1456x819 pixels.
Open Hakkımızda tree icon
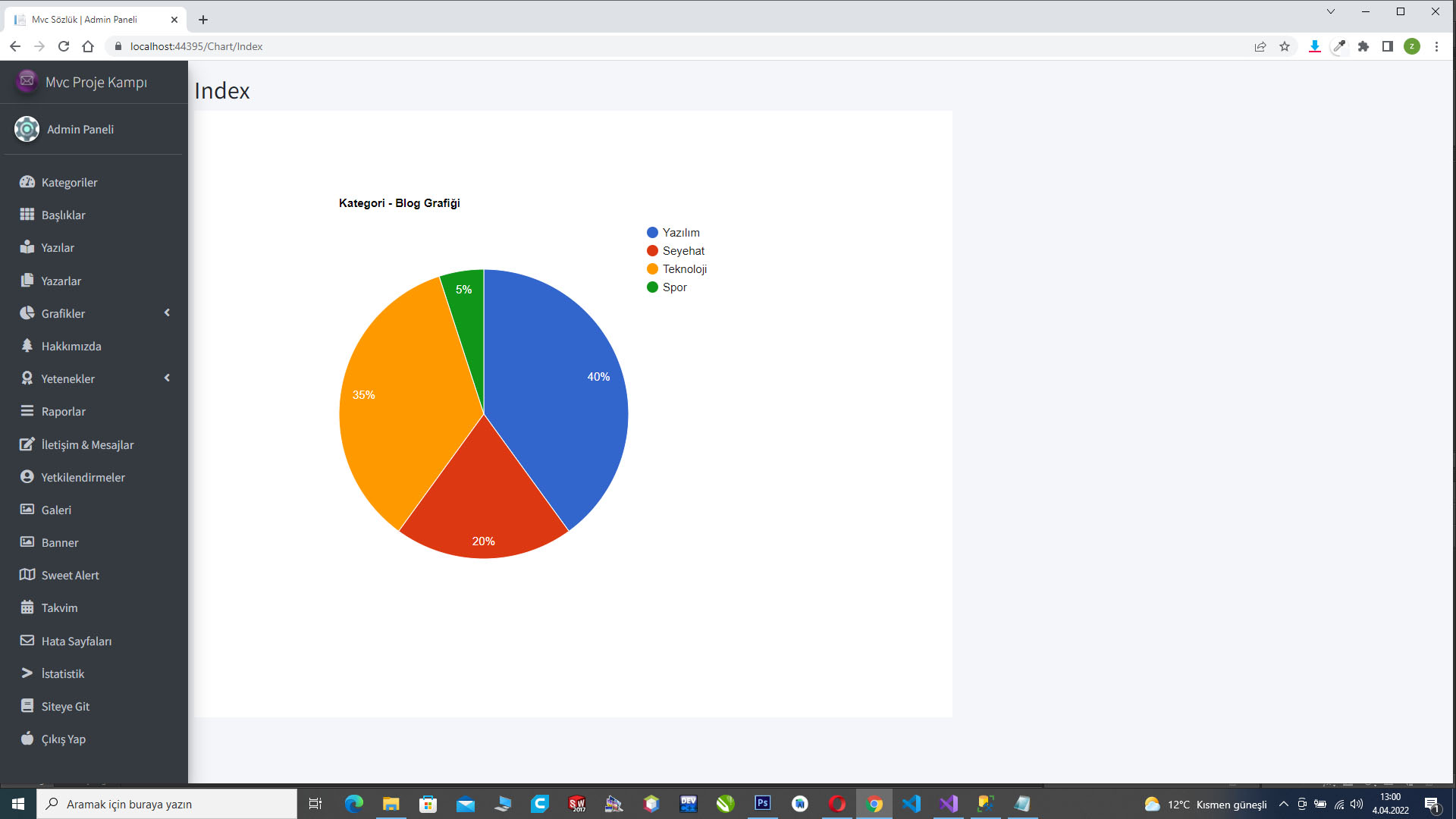(27, 346)
